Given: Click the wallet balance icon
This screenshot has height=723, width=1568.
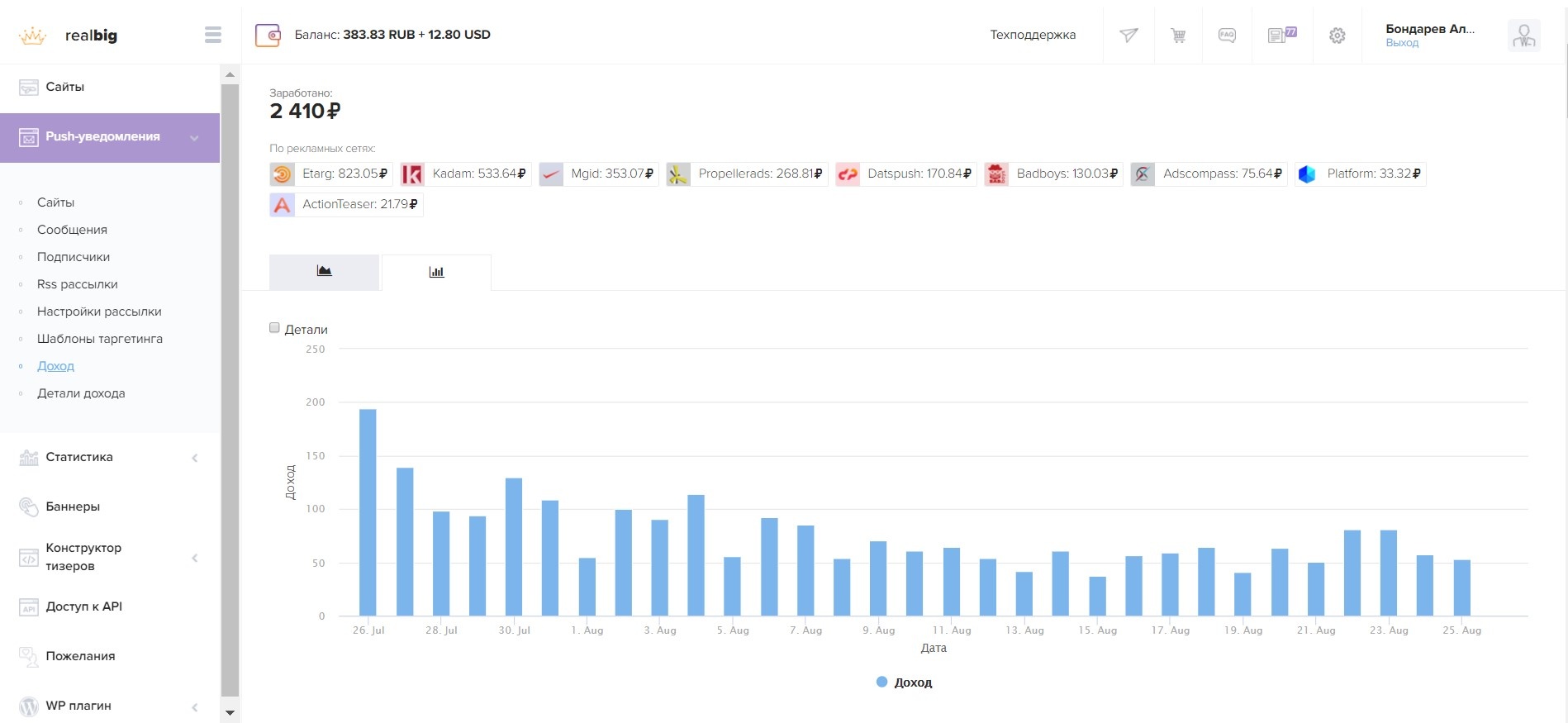Looking at the screenshot, I should click(268, 35).
